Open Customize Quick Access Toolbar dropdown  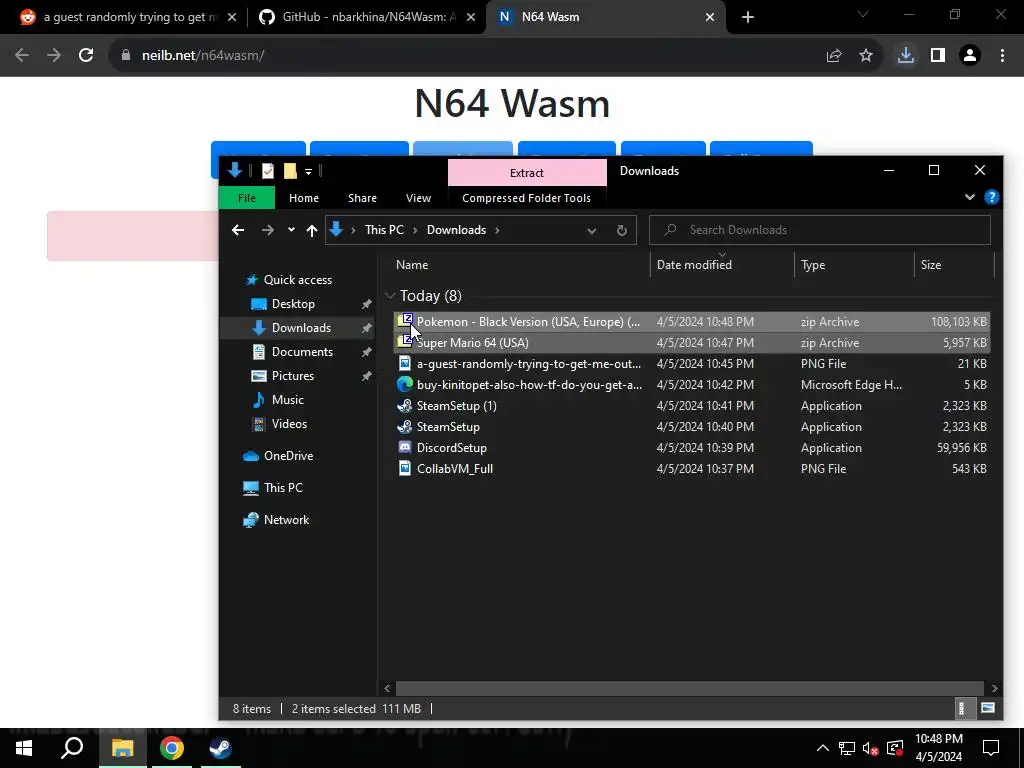[308, 172]
